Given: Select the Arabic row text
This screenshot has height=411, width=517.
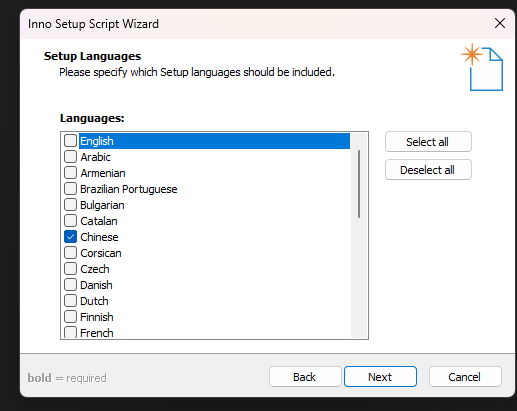Looking at the screenshot, I should (95, 157).
